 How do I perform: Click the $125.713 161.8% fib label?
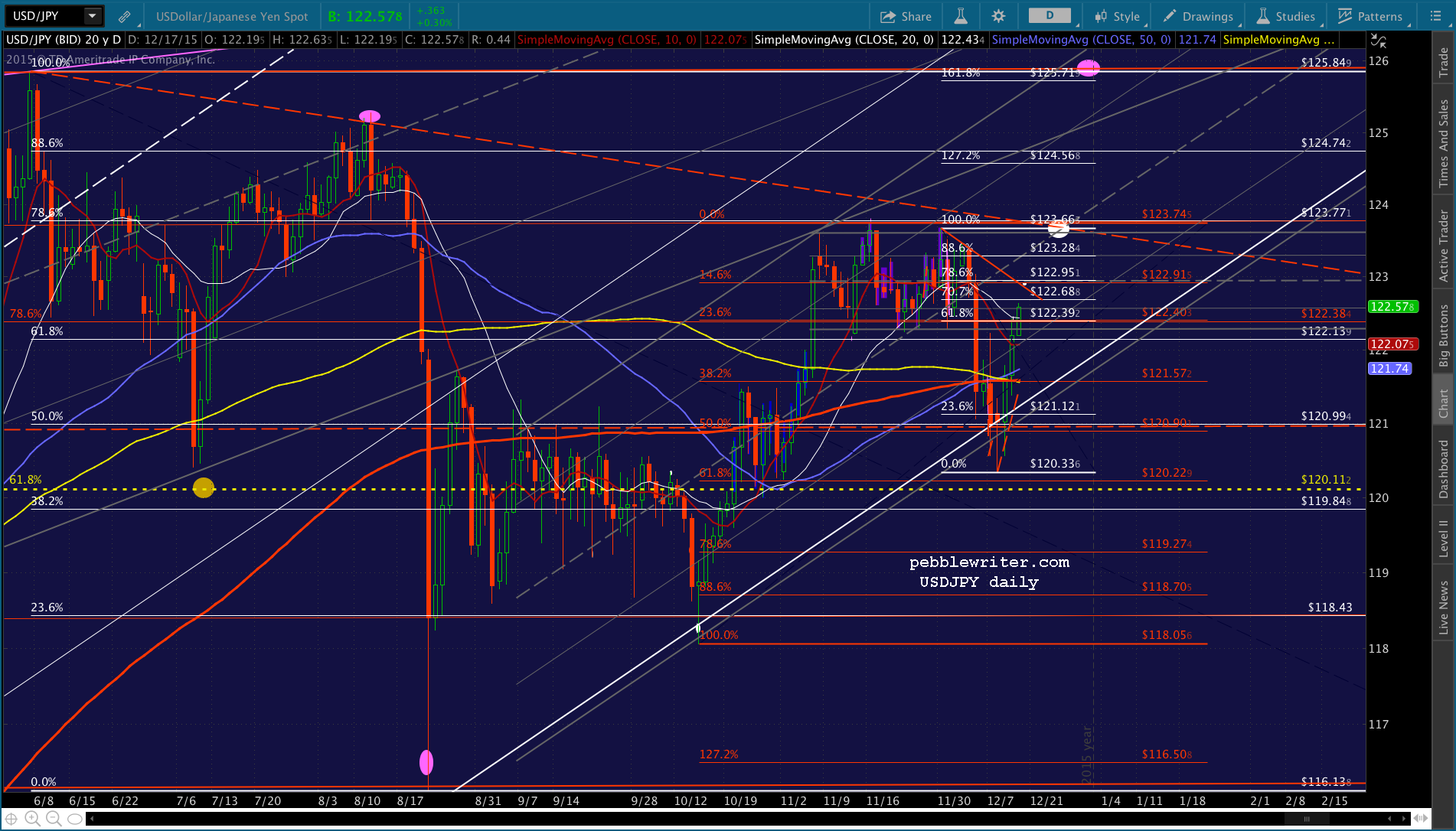coord(1055,73)
